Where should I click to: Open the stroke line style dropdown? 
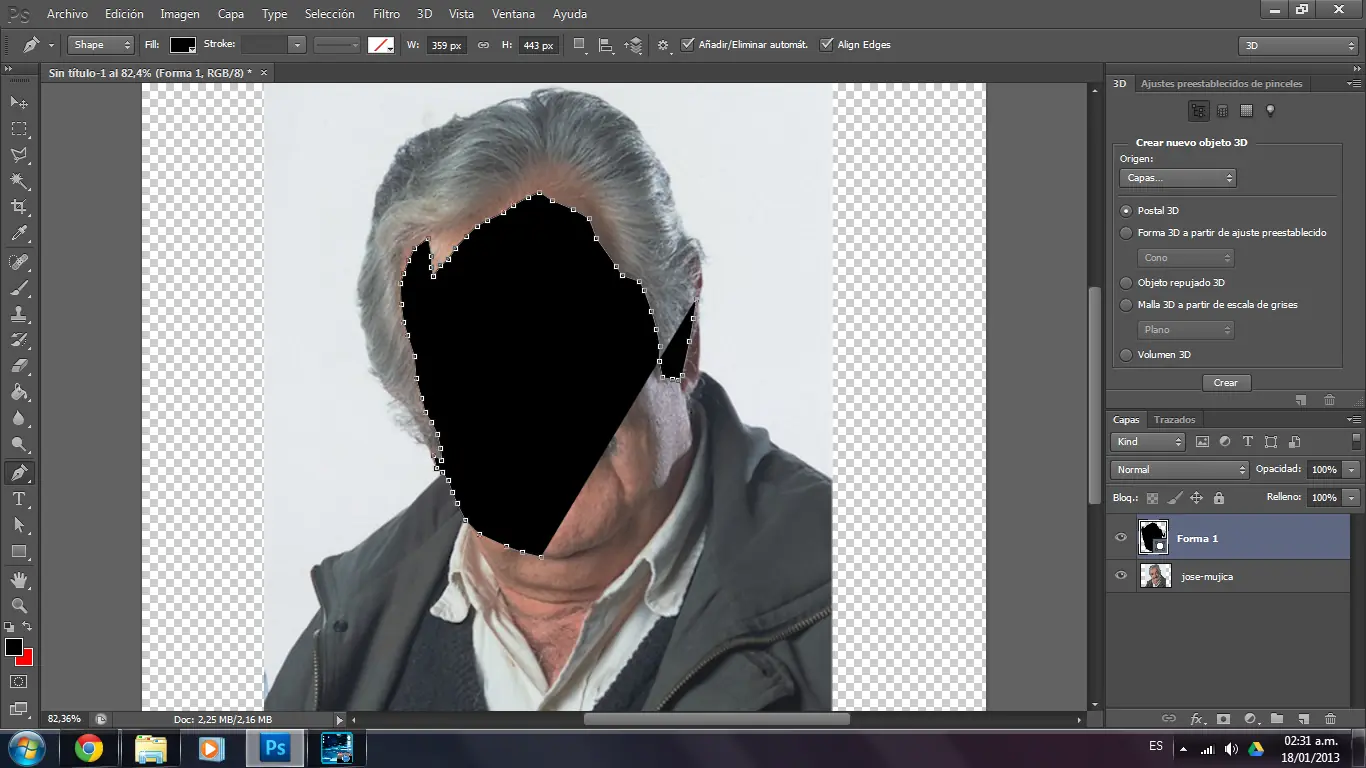tap(337, 45)
